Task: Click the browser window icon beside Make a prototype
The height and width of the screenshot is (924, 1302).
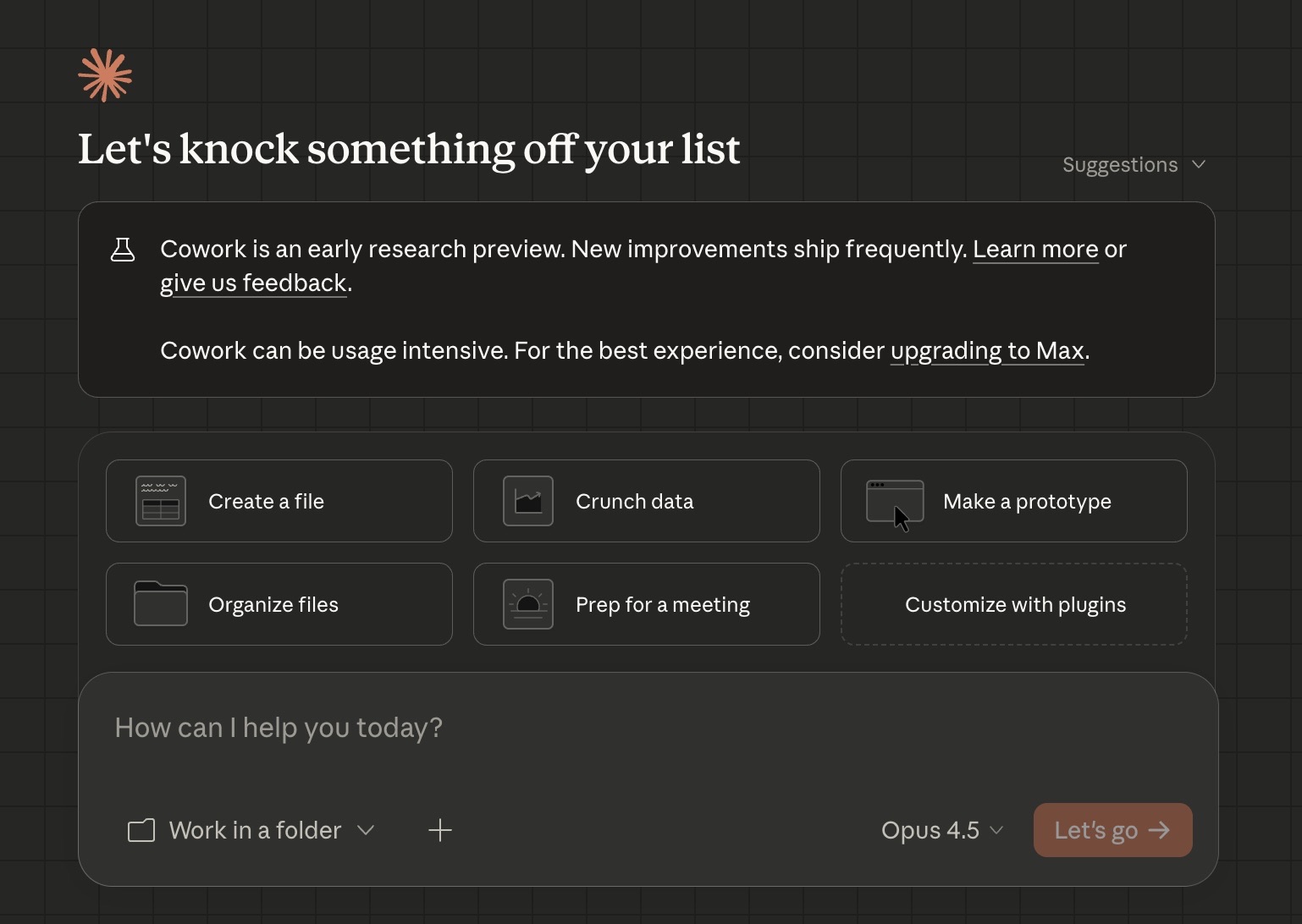Action: click(x=895, y=501)
